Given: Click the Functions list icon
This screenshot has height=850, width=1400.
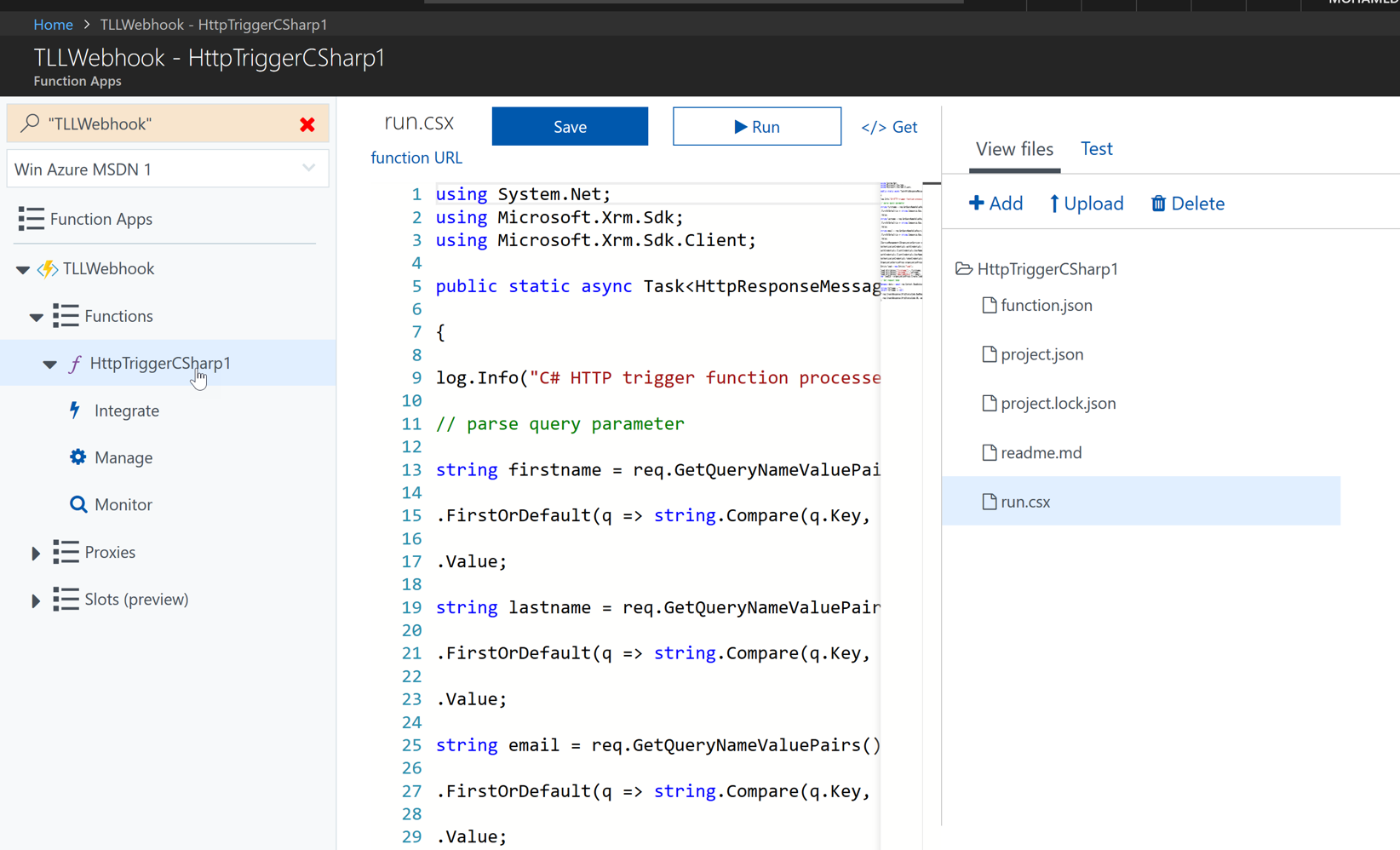Looking at the screenshot, I should 66,316.
